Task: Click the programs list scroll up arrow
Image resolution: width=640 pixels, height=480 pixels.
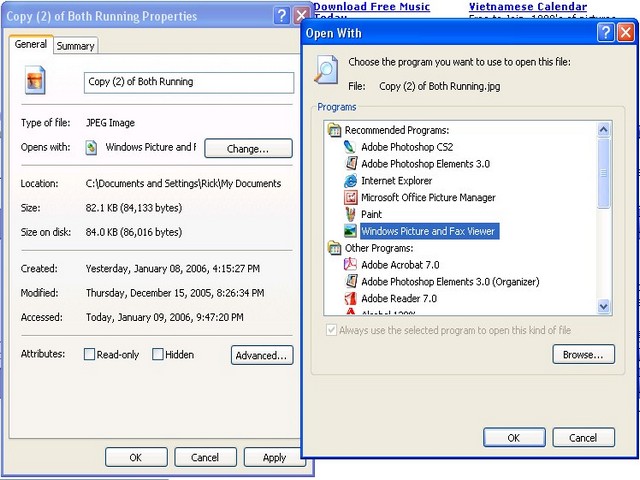Action: 603,130
